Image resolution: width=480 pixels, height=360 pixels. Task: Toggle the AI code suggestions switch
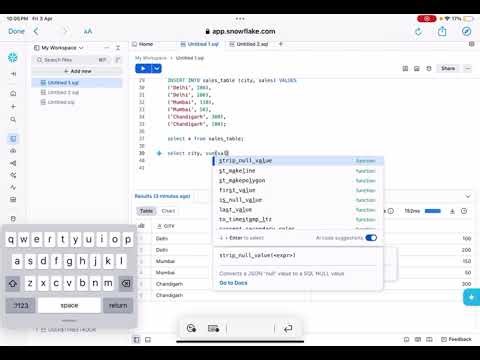pos(371,238)
